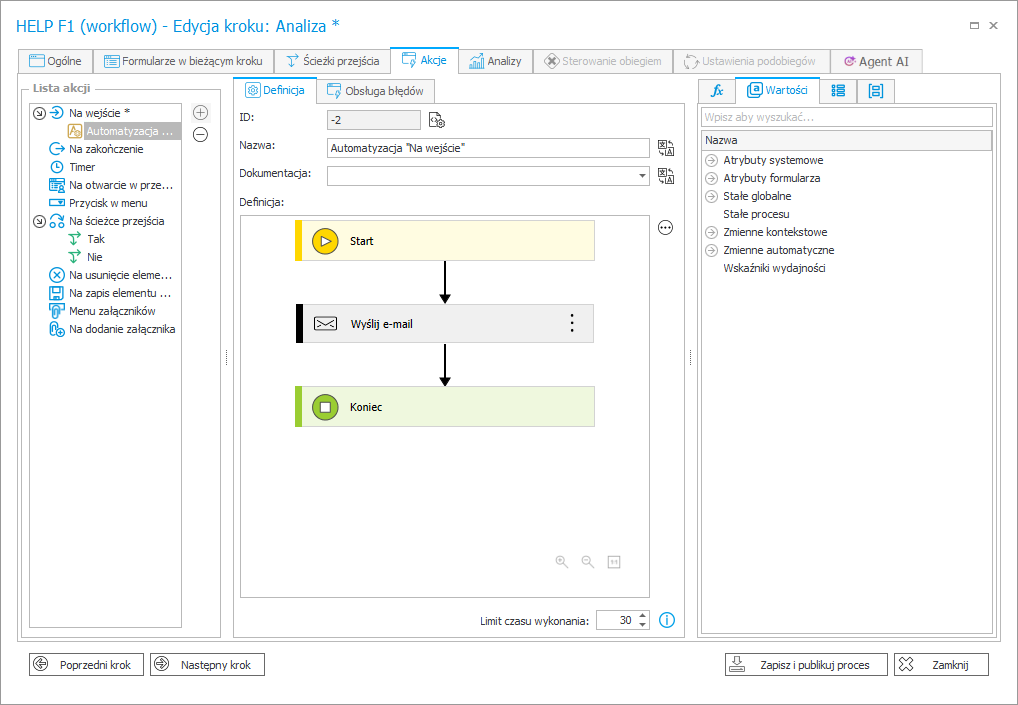Viewport: 1018px width, 705px height.
Task: Expand Atrybuty systemowe node
Action: pyautogui.click(x=711, y=160)
